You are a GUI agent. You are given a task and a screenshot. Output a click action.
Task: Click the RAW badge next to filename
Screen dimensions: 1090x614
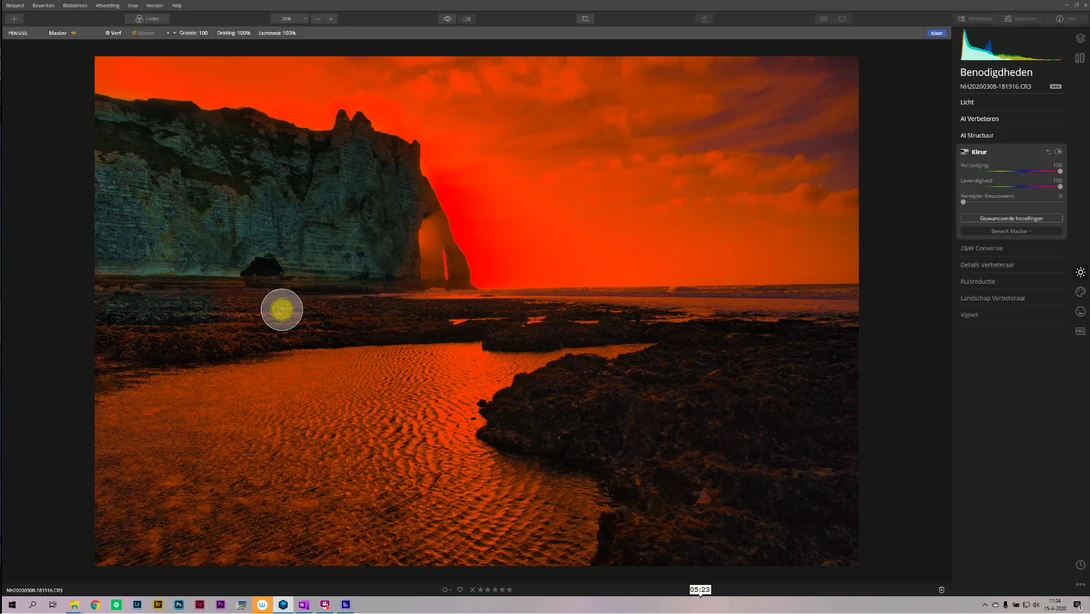(x=1055, y=87)
